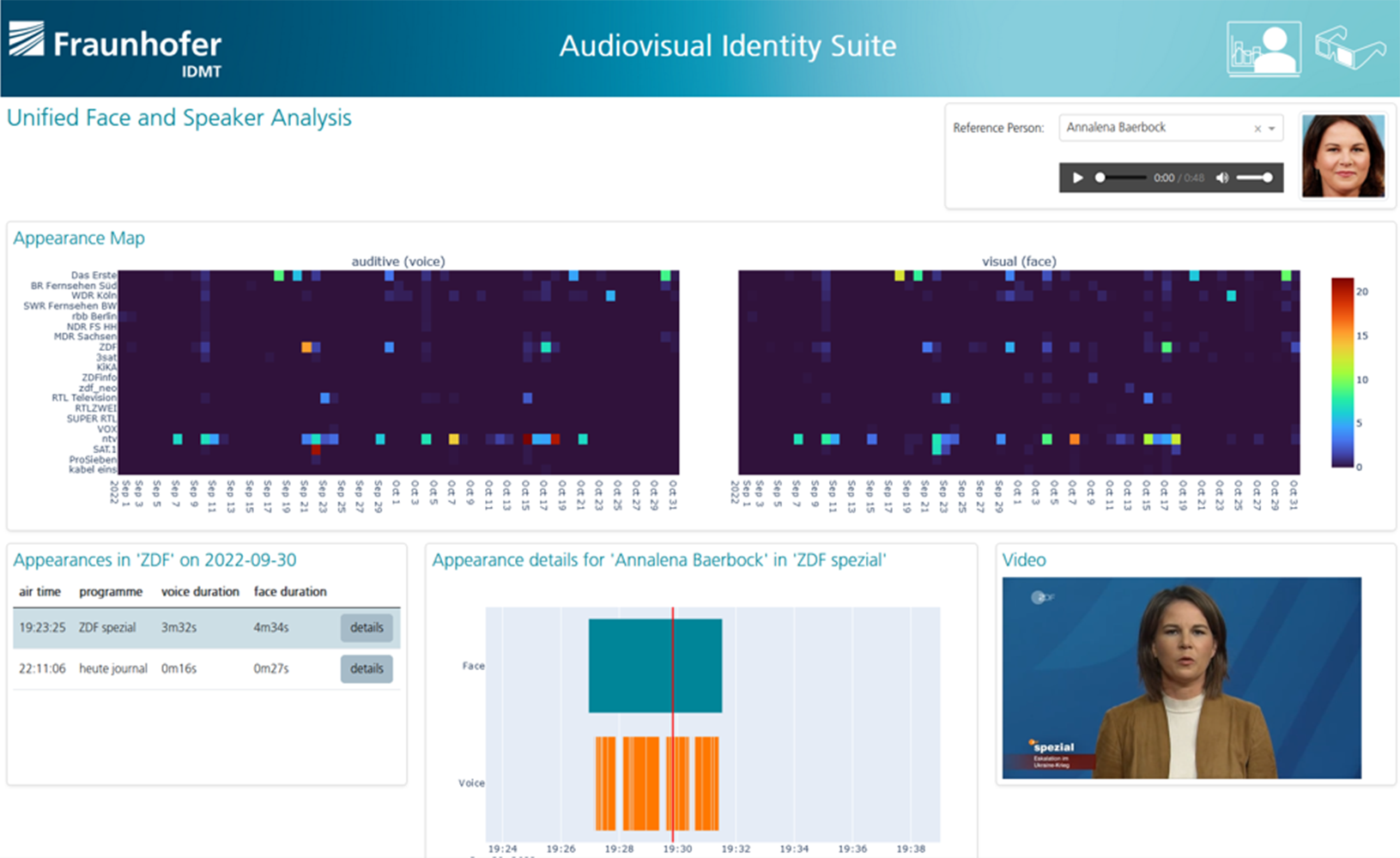
Task: Sort table by air time column header
Action: pyautogui.click(x=39, y=592)
